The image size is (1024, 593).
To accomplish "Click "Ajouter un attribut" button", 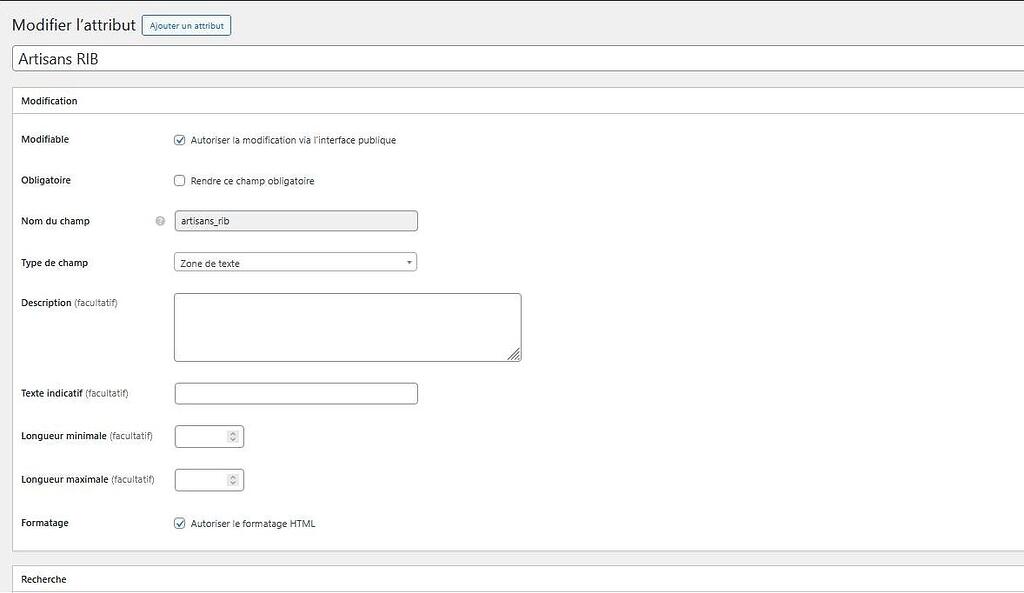I will [x=186, y=25].
